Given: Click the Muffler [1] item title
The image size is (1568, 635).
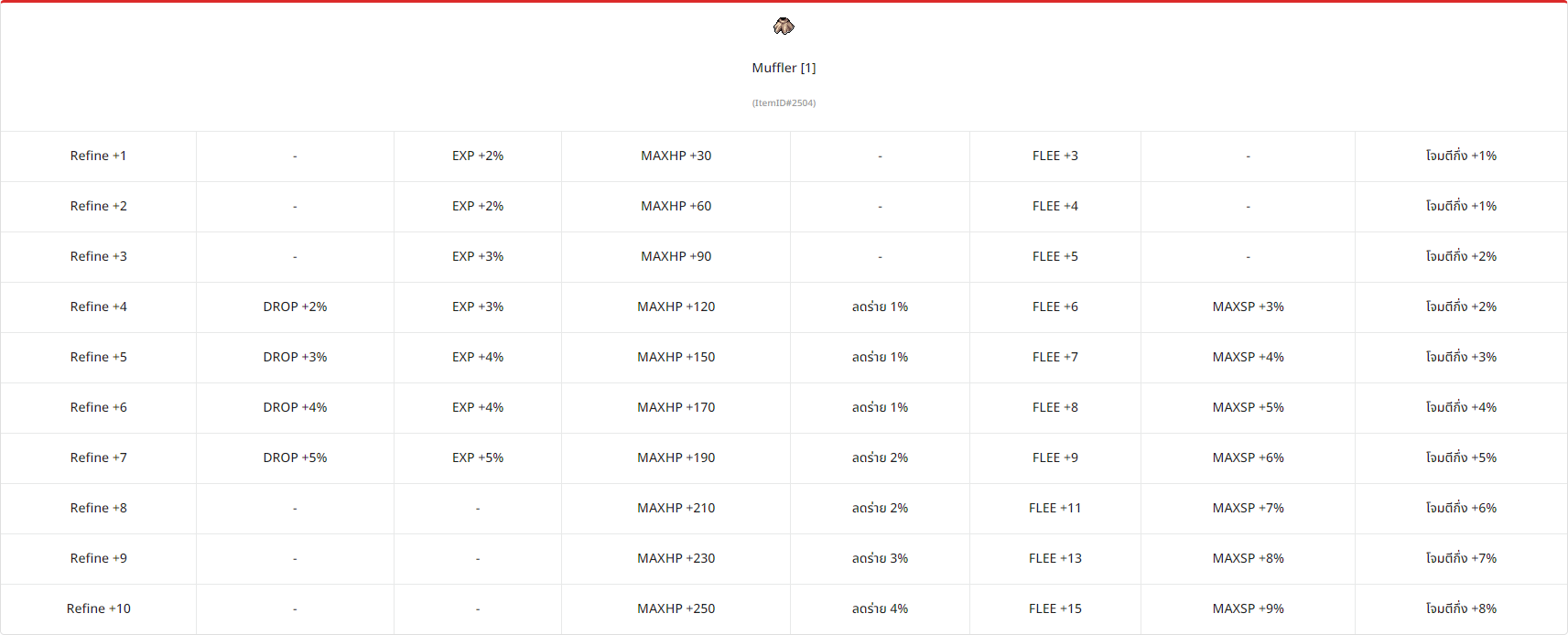Looking at the screenshot, I should 784,68.
